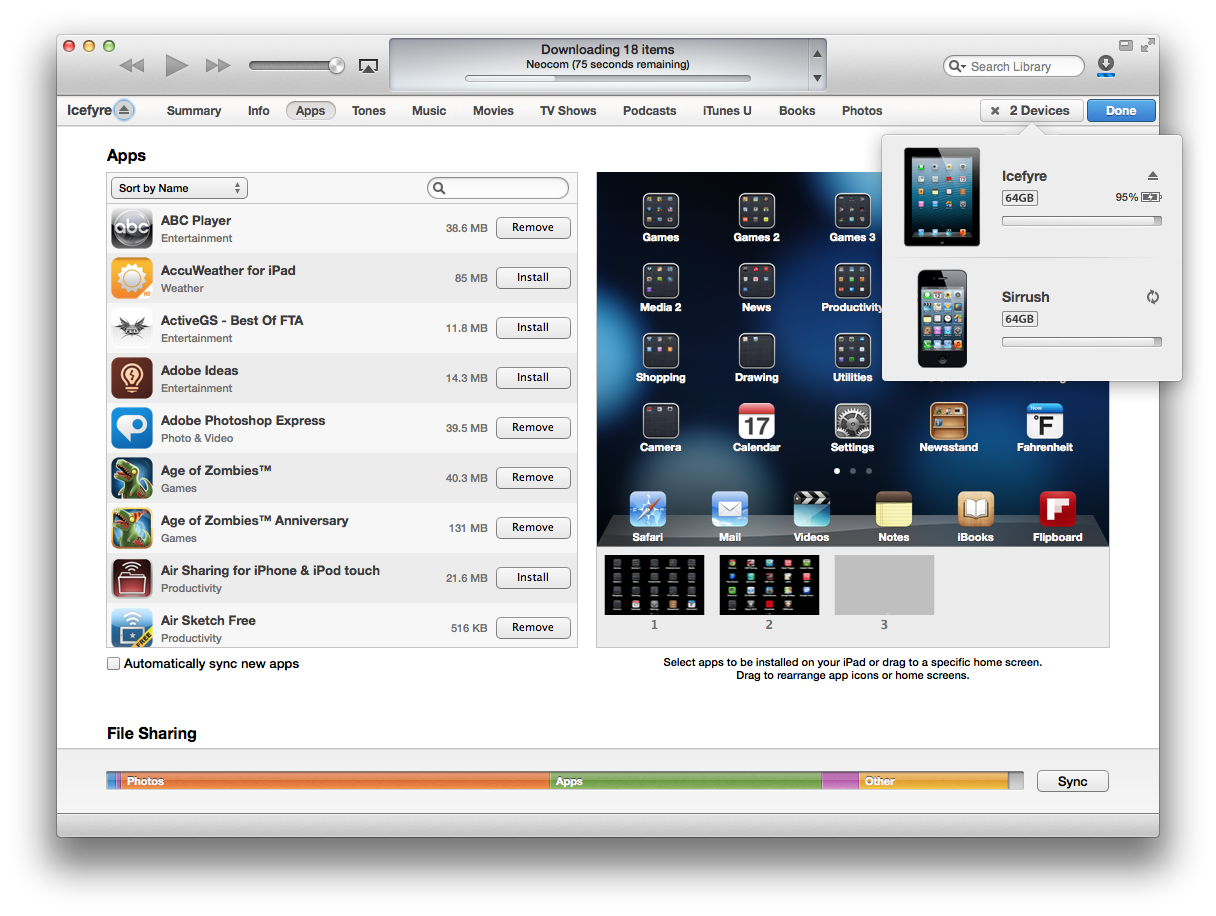Open the downloads arrow icon
This screenshot has height=916, width=1216.
[x=1106, y=65]
